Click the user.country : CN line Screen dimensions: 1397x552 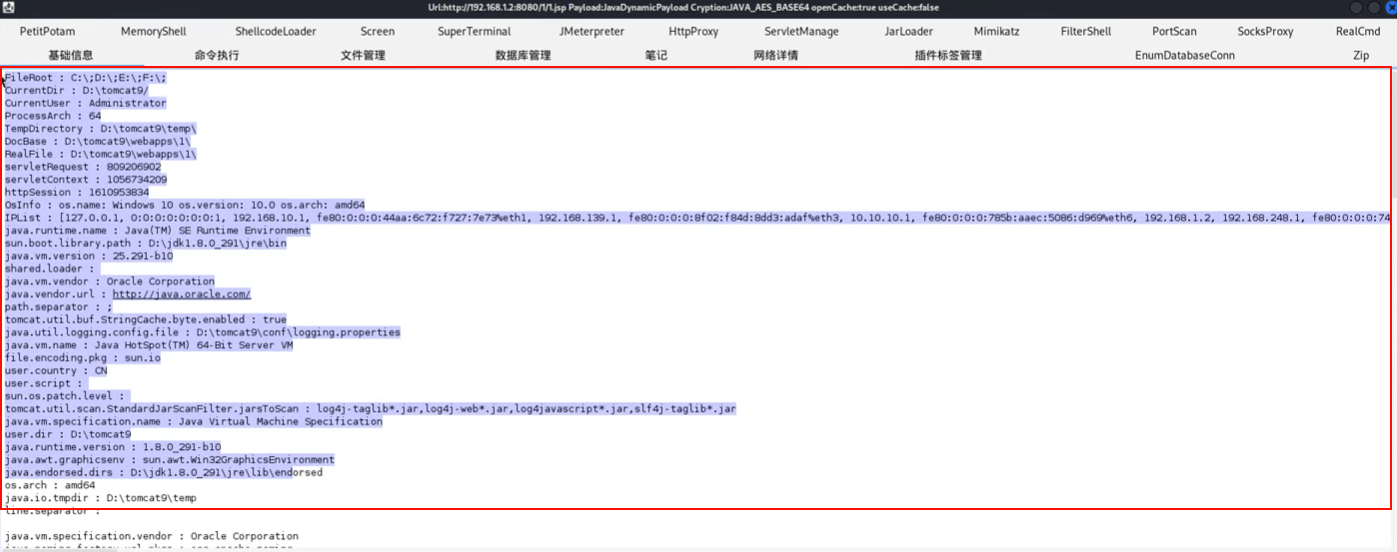click(56, 370)
